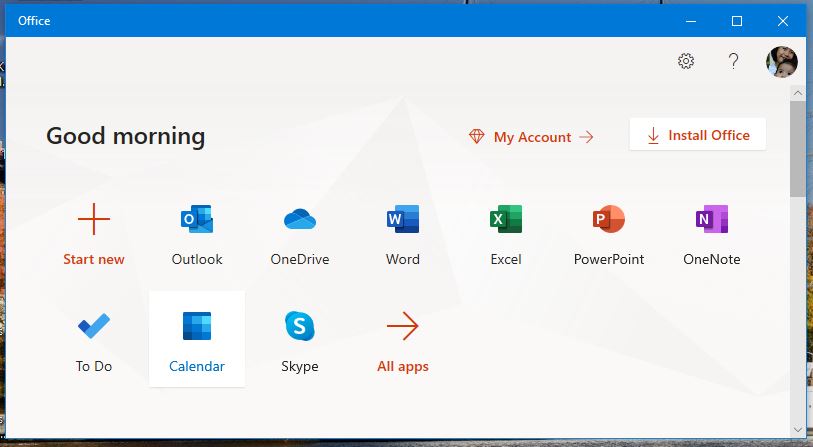This screenshot has height=447, width=813.
Task: Minimize the Office window
Action: point(691,21)
